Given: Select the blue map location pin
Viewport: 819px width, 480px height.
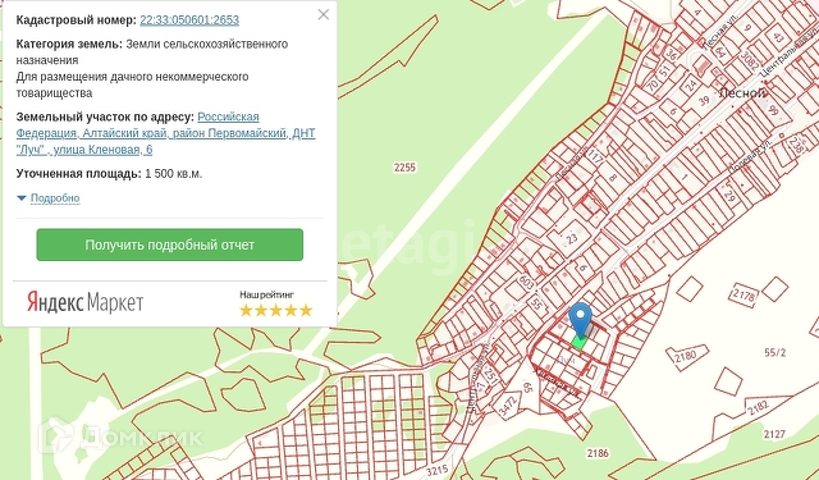Looking at the screenshot, I should 580,320.
